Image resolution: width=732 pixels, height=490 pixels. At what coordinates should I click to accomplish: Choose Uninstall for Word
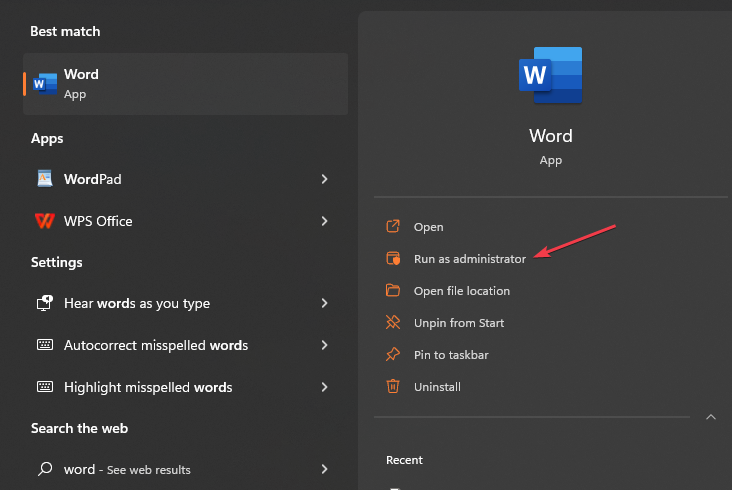pos(437,387)
